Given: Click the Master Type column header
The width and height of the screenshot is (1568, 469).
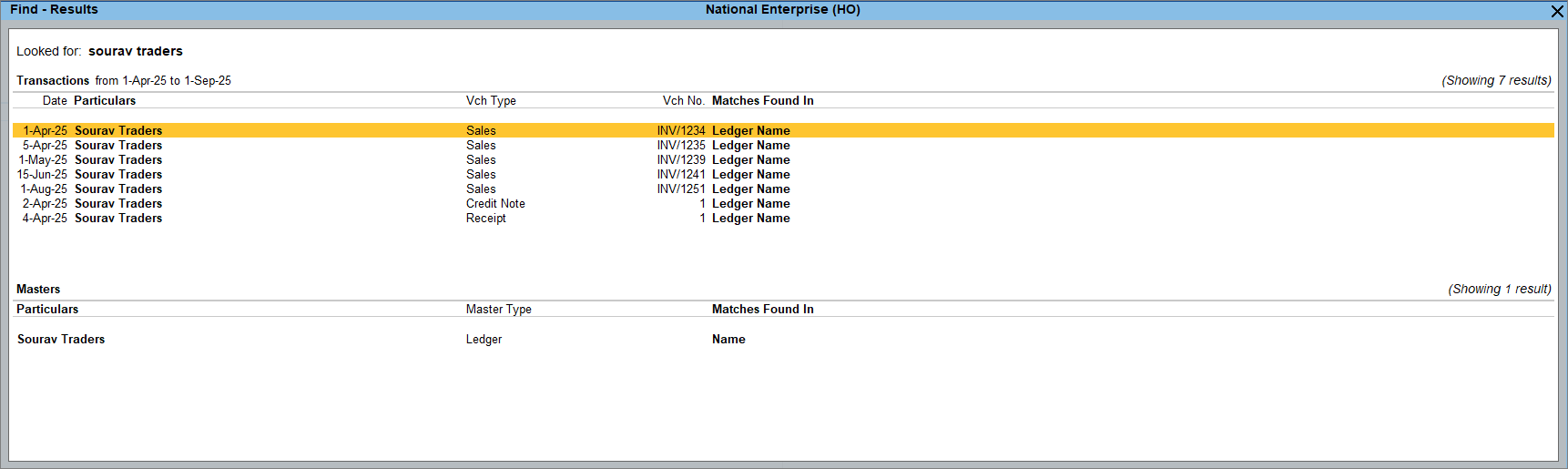Looking at the screenshot, I should click(x=498, y=309).
